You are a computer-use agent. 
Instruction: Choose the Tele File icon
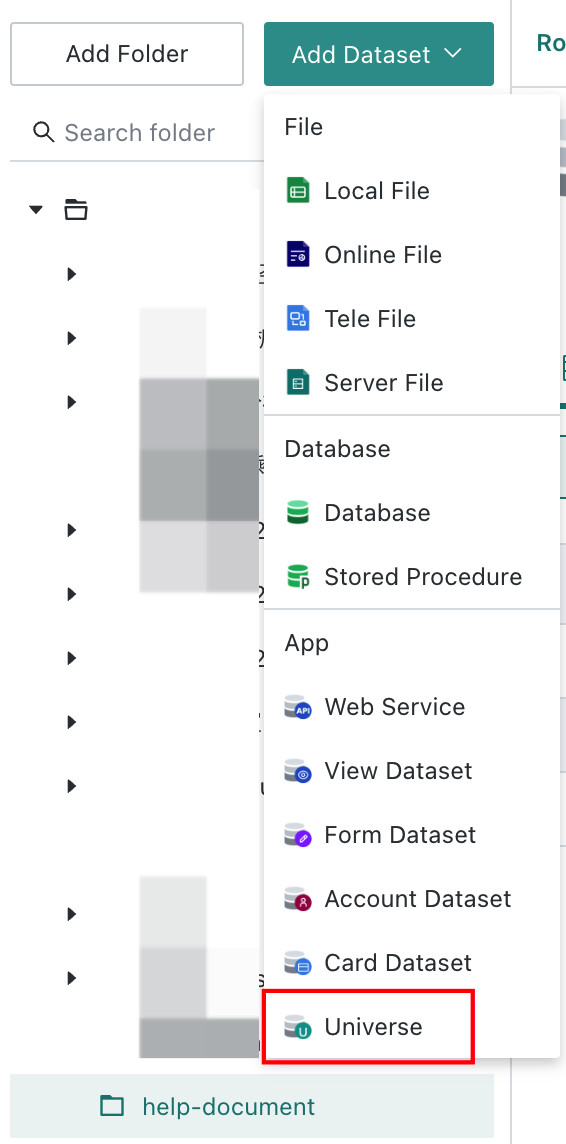point(298,319)
